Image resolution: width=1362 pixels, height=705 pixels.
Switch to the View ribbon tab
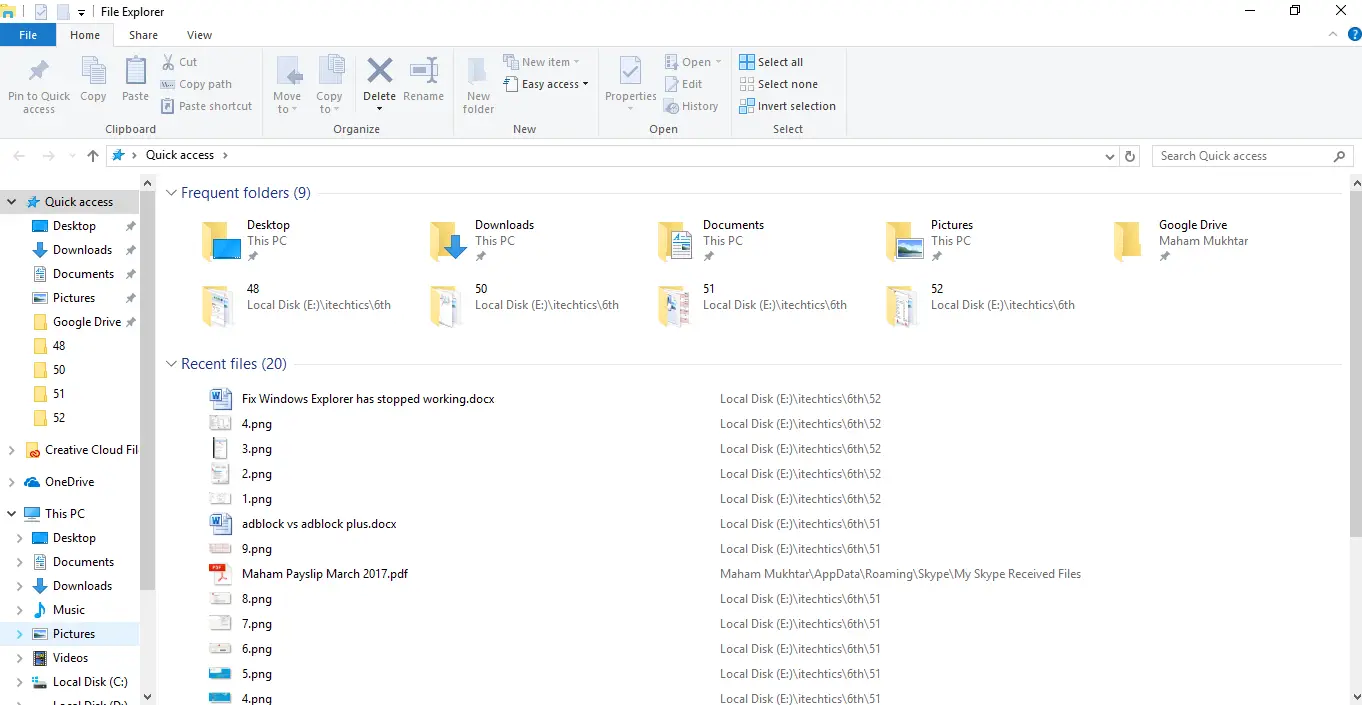[x=198, y=34]
